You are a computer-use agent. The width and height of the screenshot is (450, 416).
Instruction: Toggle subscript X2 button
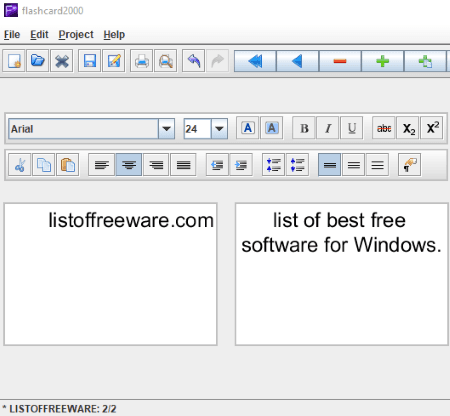(x=408, y=128)
